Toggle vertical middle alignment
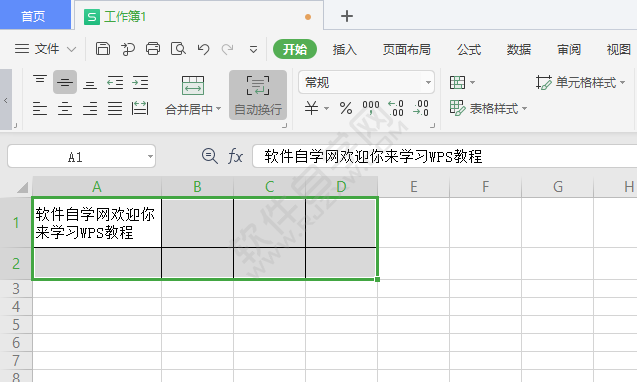 (x=65, y=82)
